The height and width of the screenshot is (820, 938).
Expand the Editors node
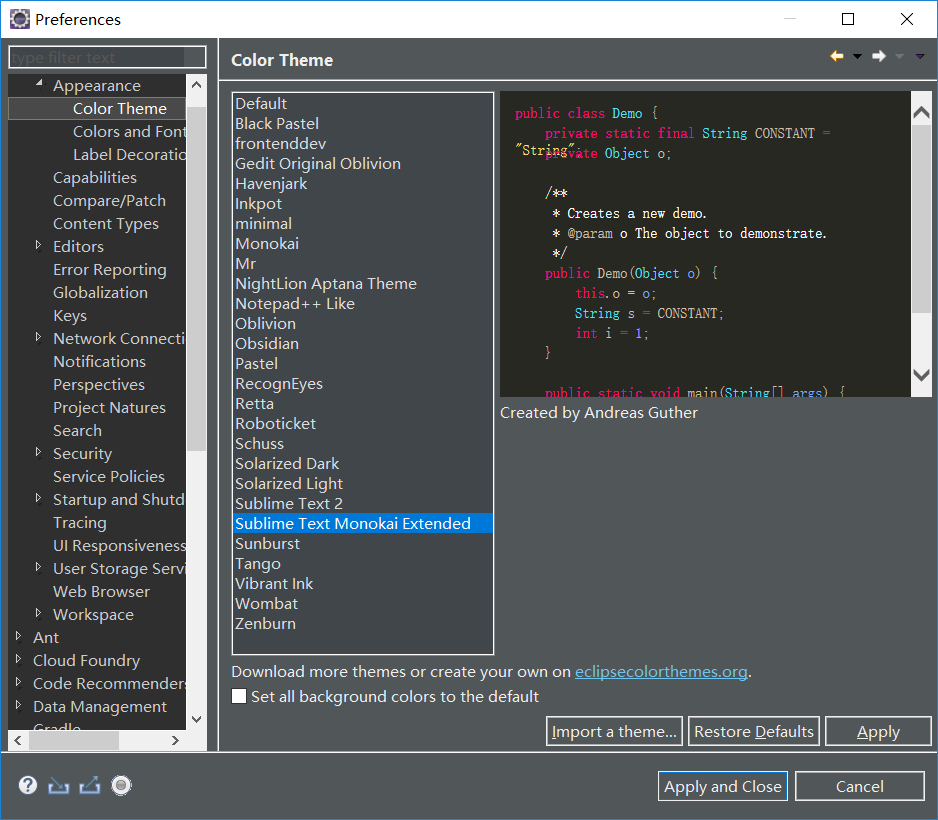(x=38, y=245)
